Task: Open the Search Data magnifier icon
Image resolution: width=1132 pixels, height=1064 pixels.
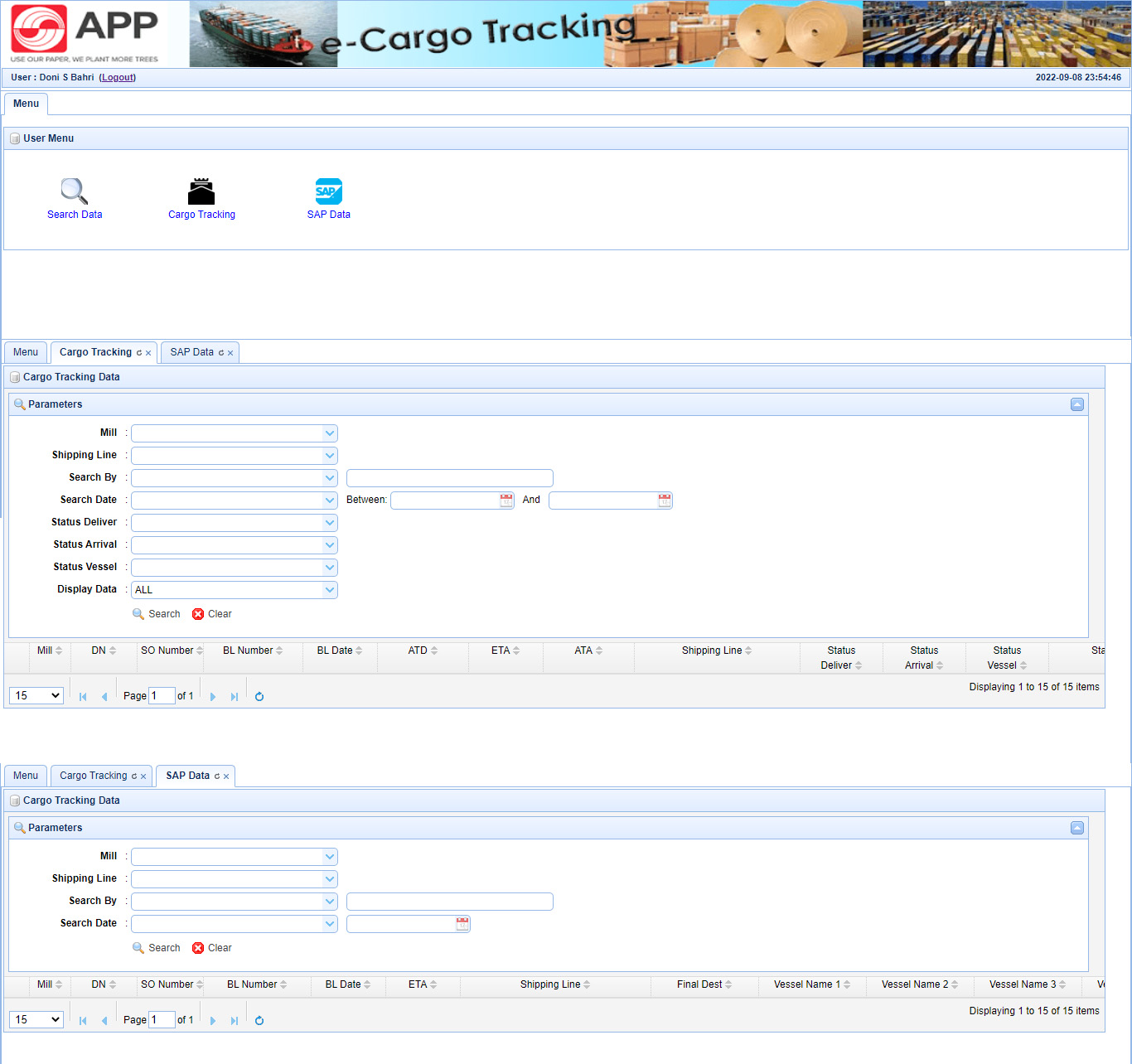Action: pos(74,191)
